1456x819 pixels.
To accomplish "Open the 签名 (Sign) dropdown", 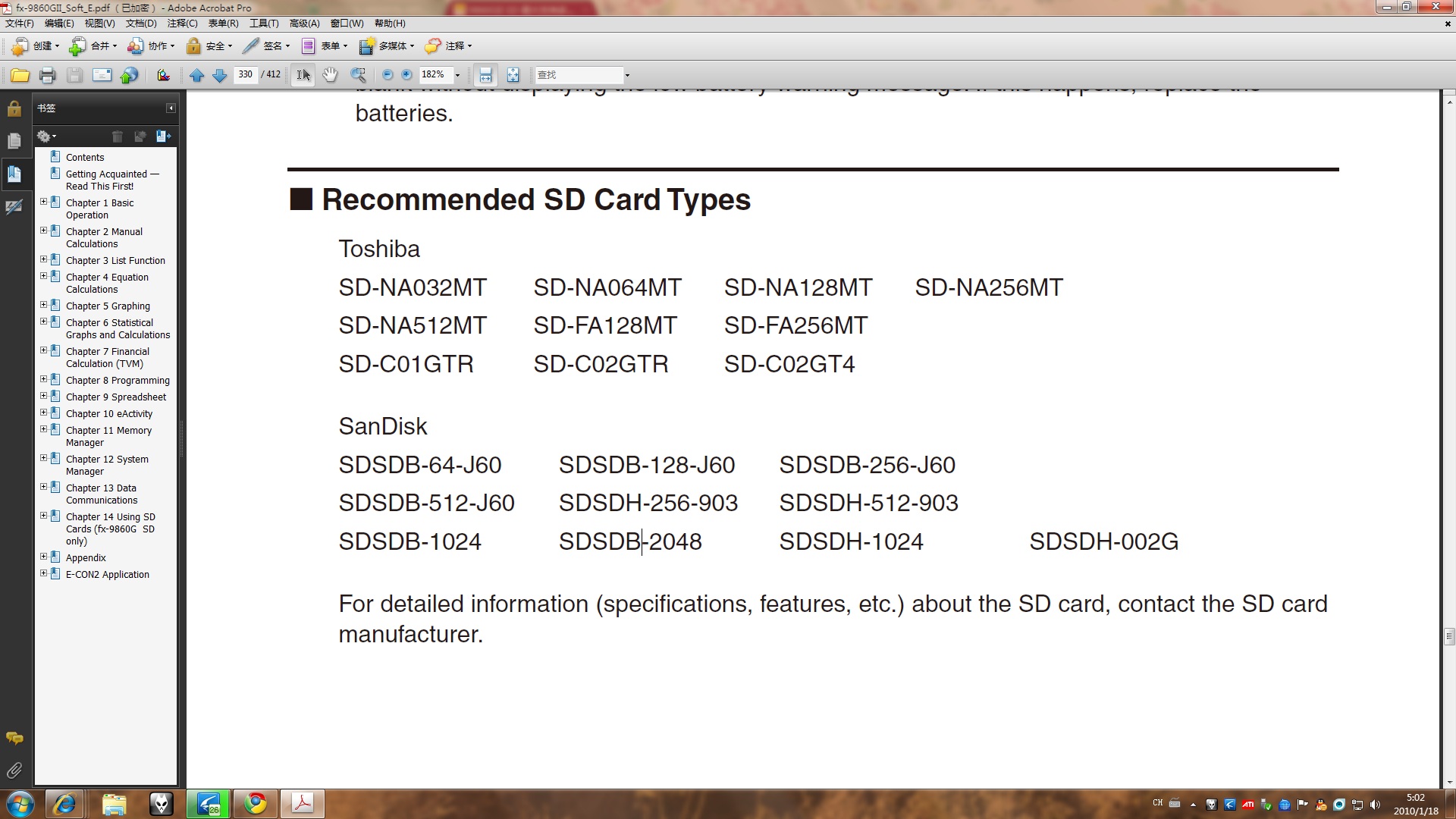I will (266, 46).
